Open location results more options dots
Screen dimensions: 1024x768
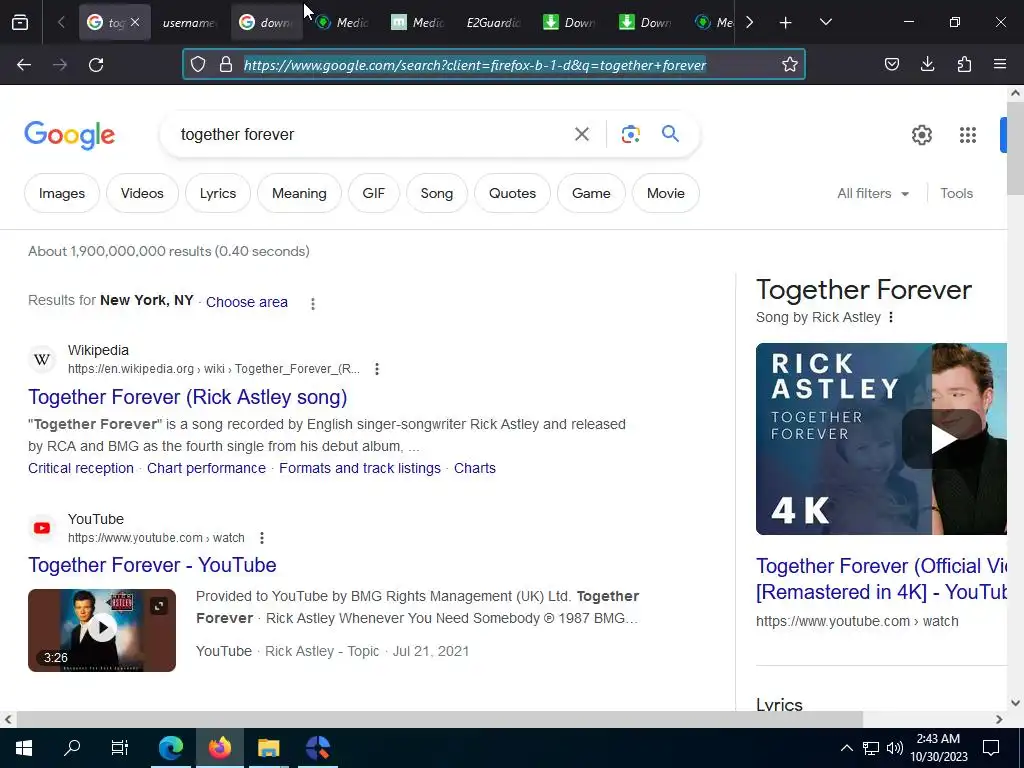coord(313,304)
